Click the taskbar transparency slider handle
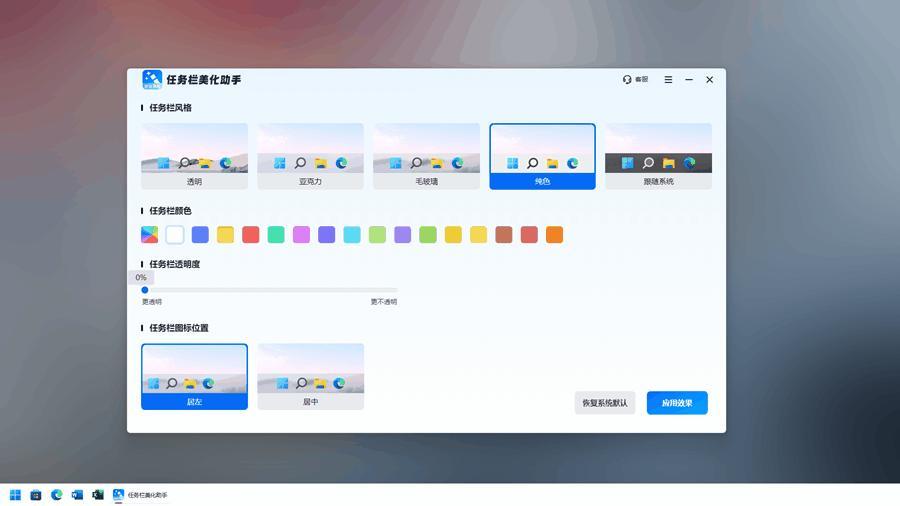Image resolution: width=900 pixels, height=506 pixels. pyautogui.click(x=145, y=290)
